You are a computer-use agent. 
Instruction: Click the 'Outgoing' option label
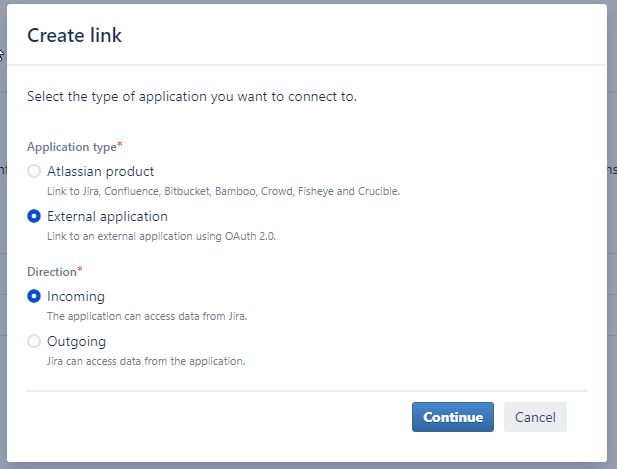pyautogui.click(x=76, y=342)
